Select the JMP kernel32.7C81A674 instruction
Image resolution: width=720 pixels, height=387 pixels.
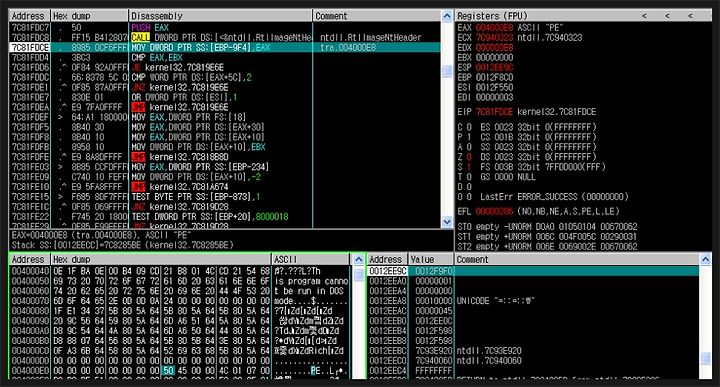tap(180, 187)
